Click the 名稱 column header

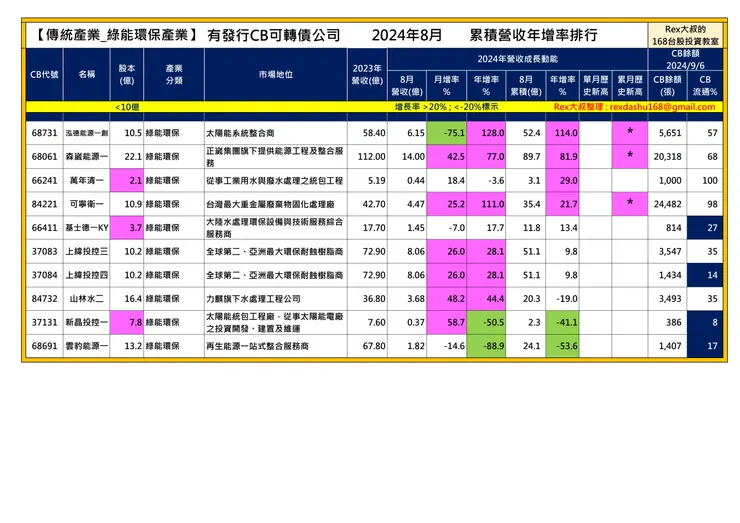[86, 75]
